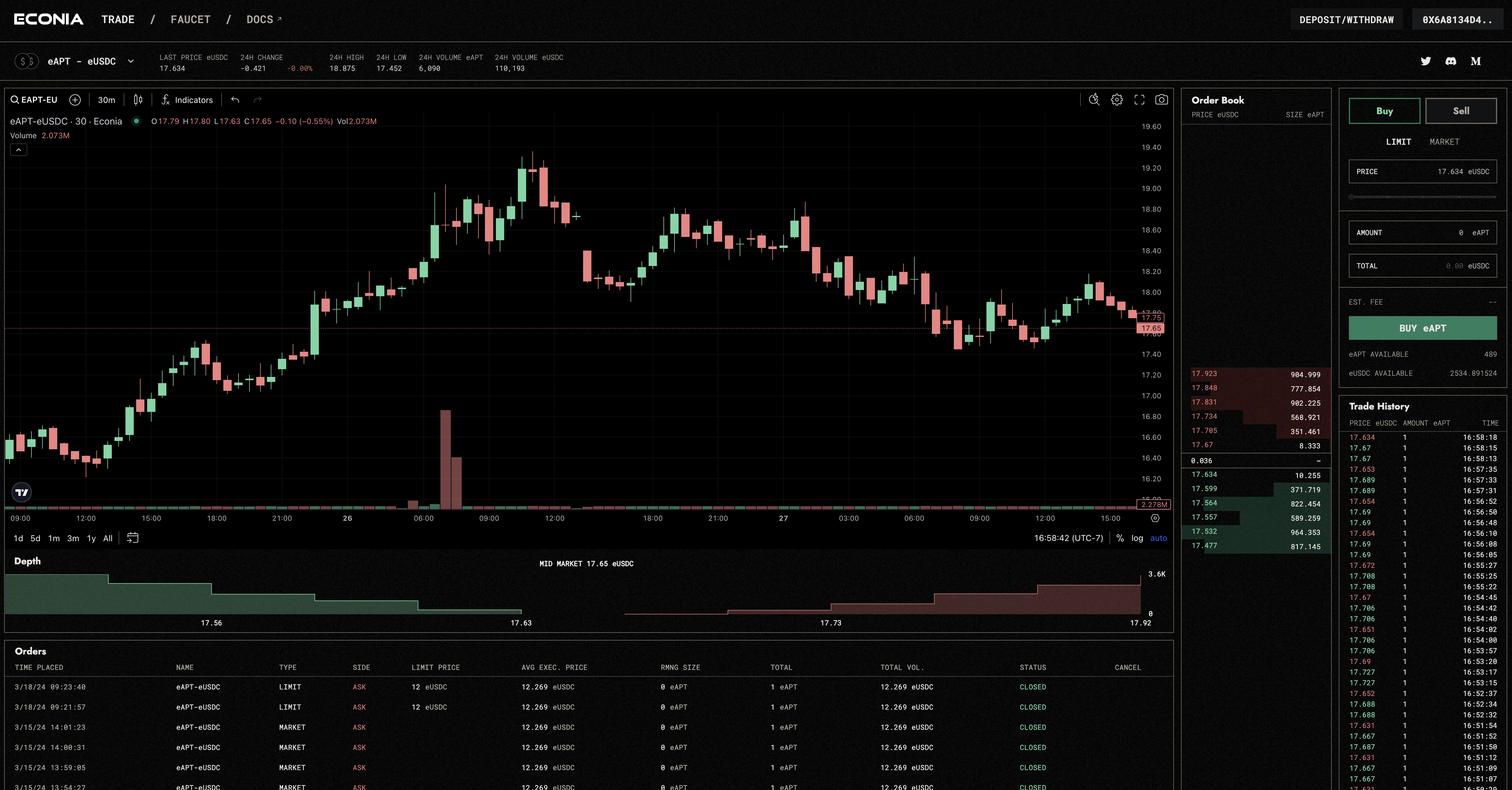Click the order book spread value 0.036
The width and height of the screenshot is (1512, 790).
click(x=1201, y=461)
